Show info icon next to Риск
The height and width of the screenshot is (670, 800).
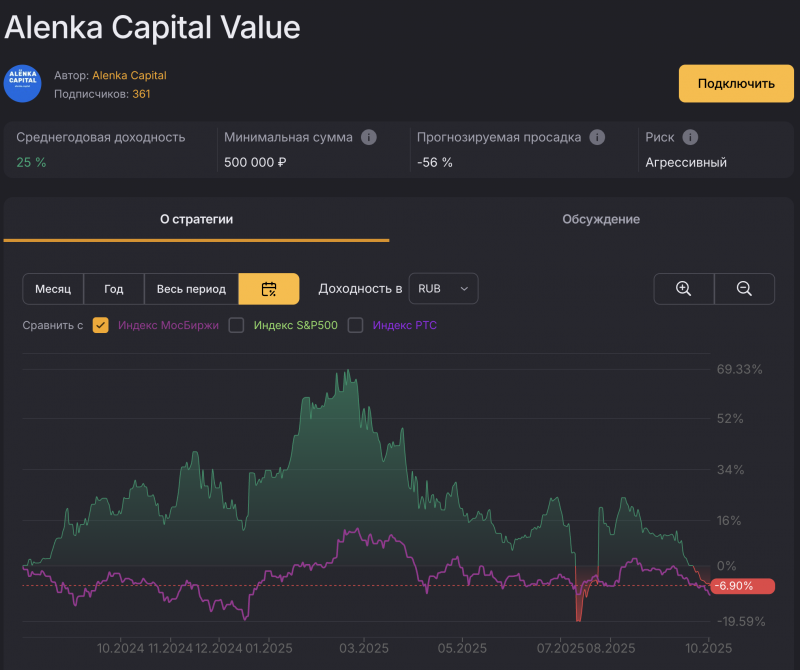click(x=690, y=137)
